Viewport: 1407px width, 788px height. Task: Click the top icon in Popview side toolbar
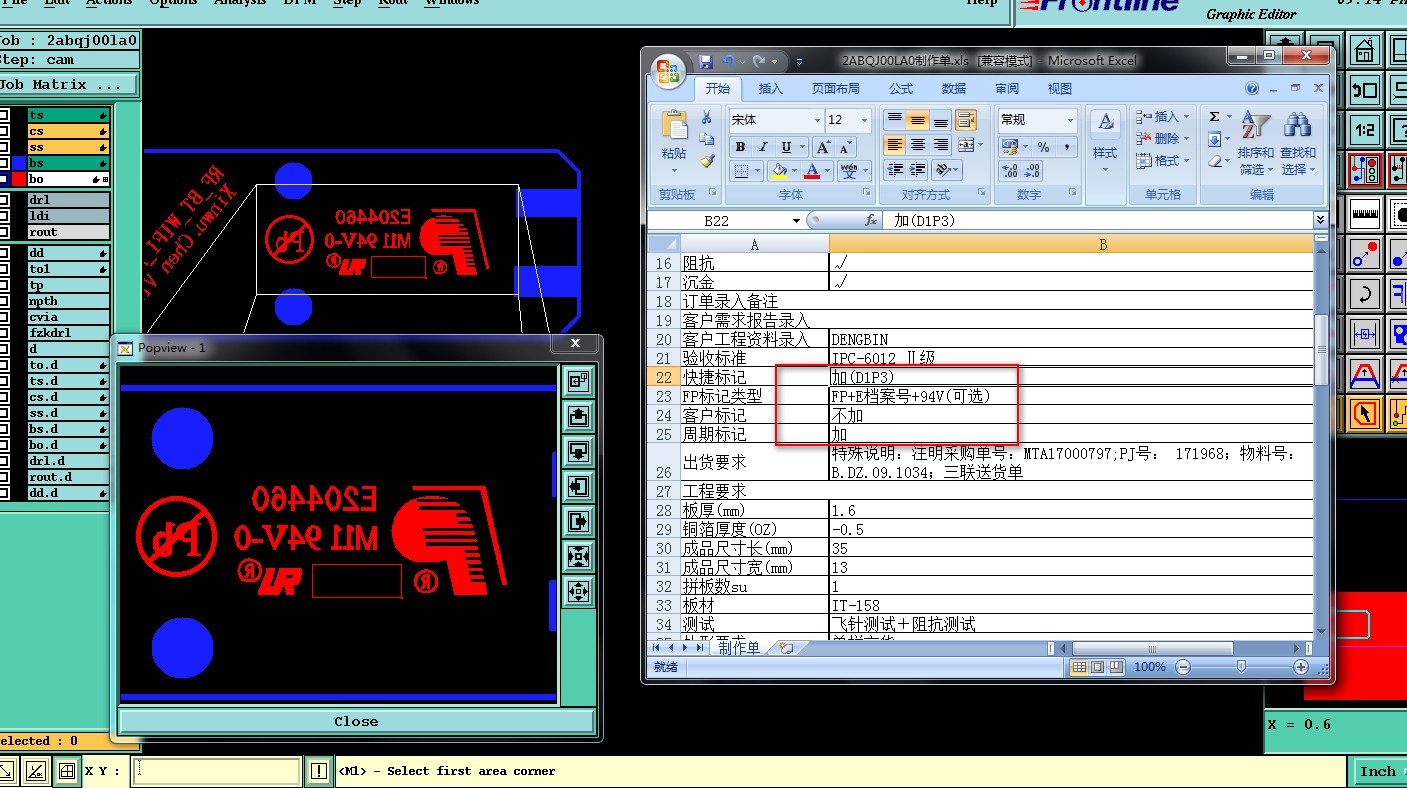point(578,381)
